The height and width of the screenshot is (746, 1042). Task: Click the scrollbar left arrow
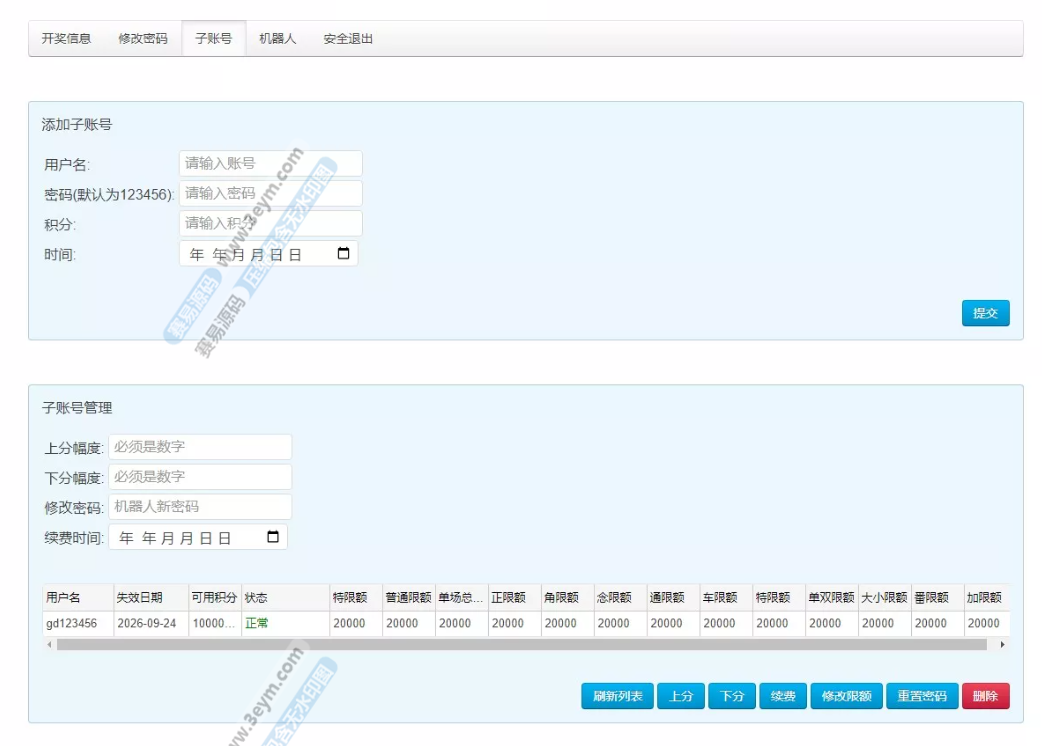pos(49,645)
